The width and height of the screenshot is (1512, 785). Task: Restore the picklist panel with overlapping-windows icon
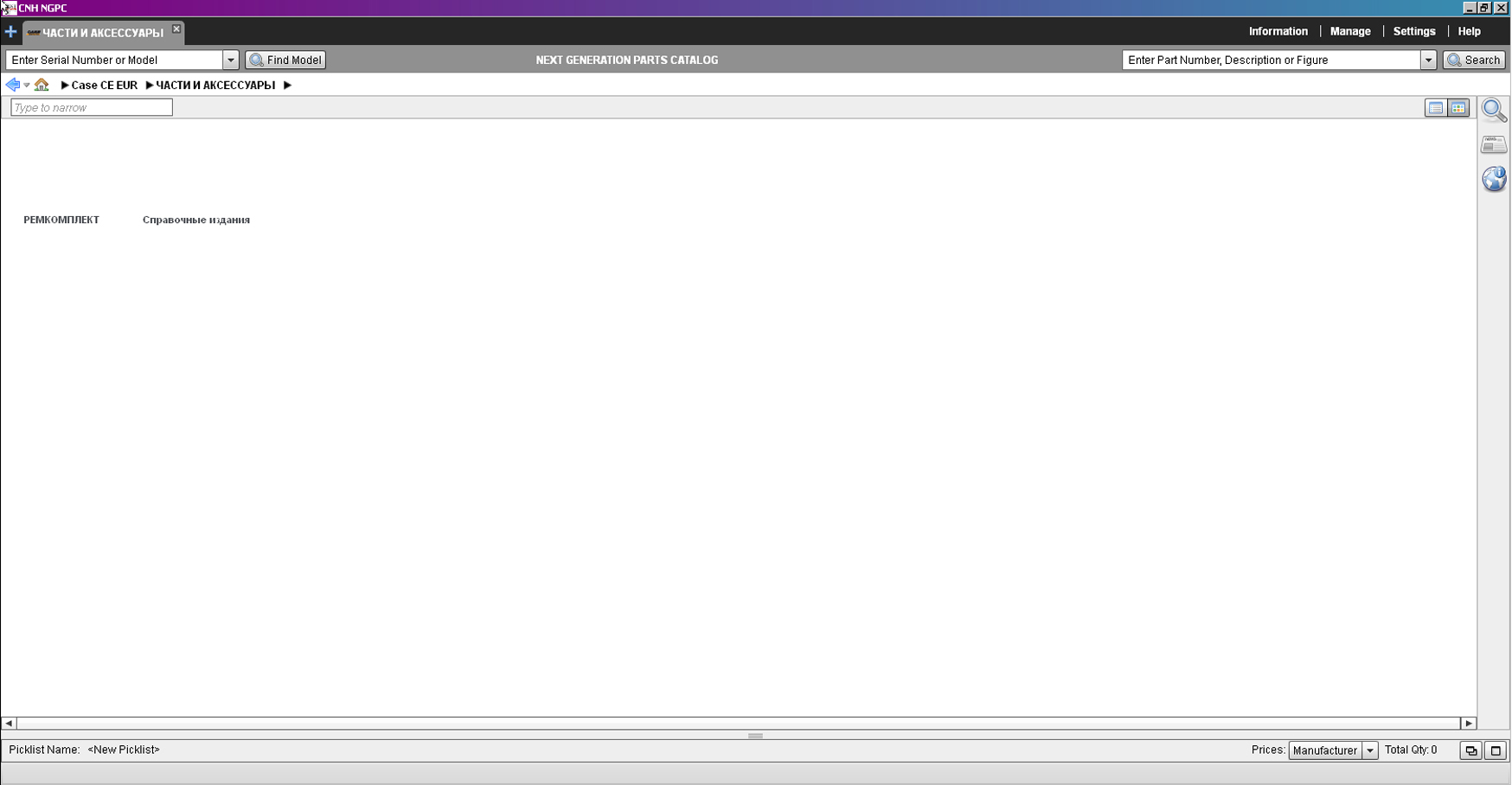pyautogui.click(x=1470, y=750)
